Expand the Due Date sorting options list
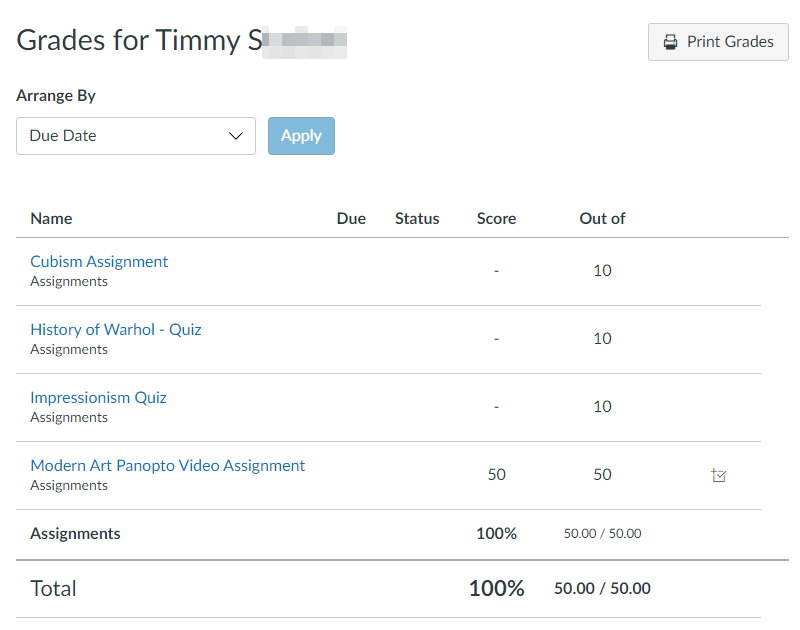Viewport: 800px width, 630px height. (x=135, y=136)
